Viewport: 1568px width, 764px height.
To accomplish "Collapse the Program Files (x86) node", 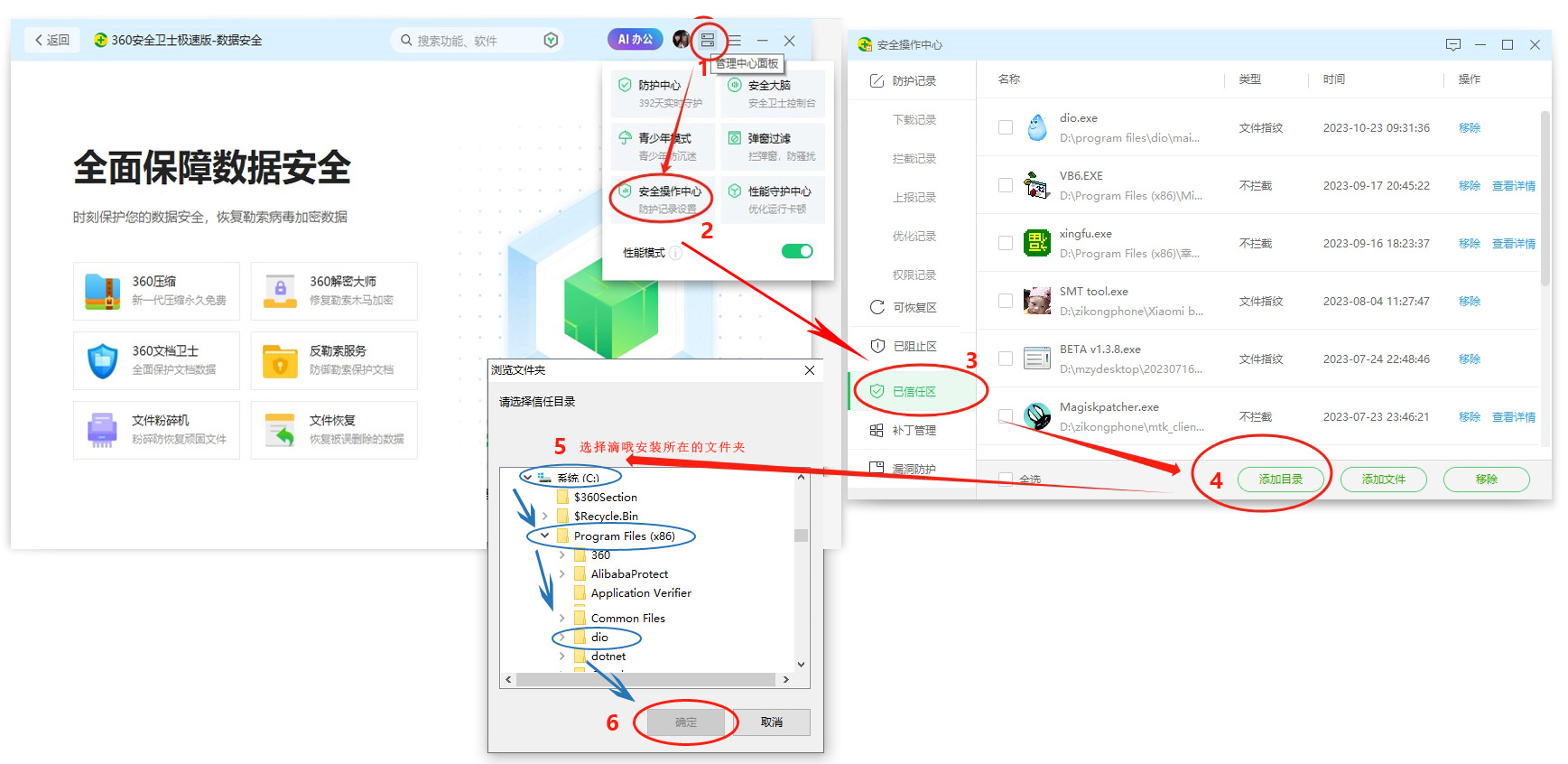I will [x=544, y=536].
